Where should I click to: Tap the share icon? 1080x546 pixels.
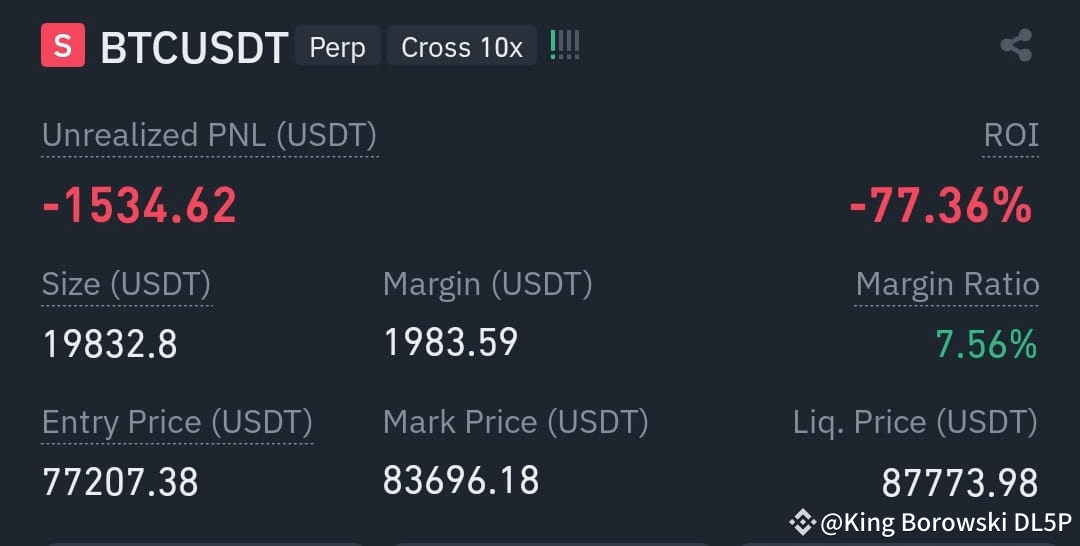1016,46
